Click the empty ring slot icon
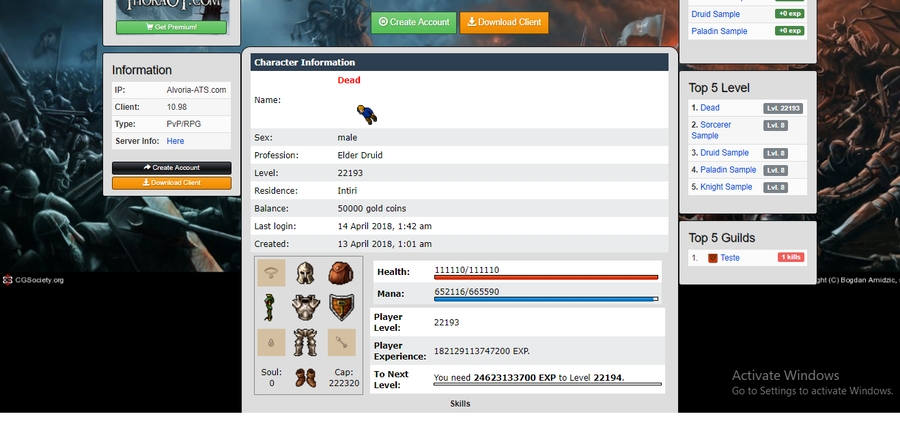The image size is (900, 425). [x=271, y=343]
